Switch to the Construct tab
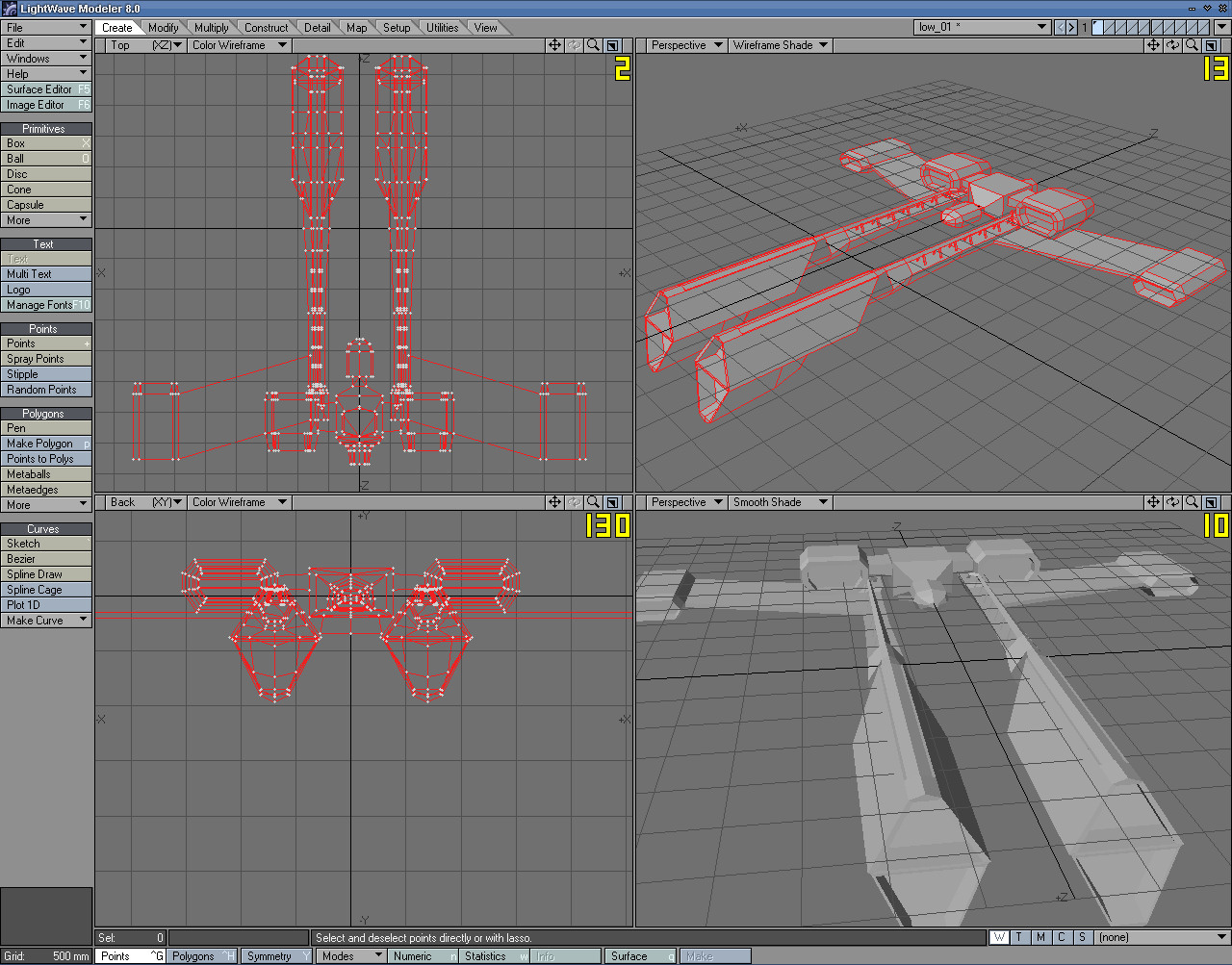This screenshot has width=1232, height=965. point(267,28)
